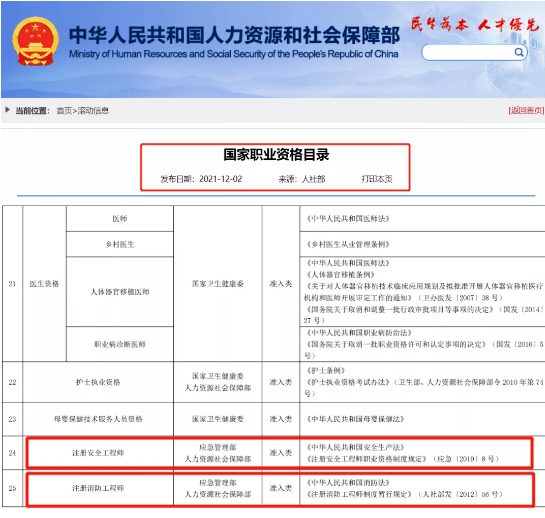Click the 职业病诊断医师 table cell
The width and height of the screenshot is (545, 518).
120,344
